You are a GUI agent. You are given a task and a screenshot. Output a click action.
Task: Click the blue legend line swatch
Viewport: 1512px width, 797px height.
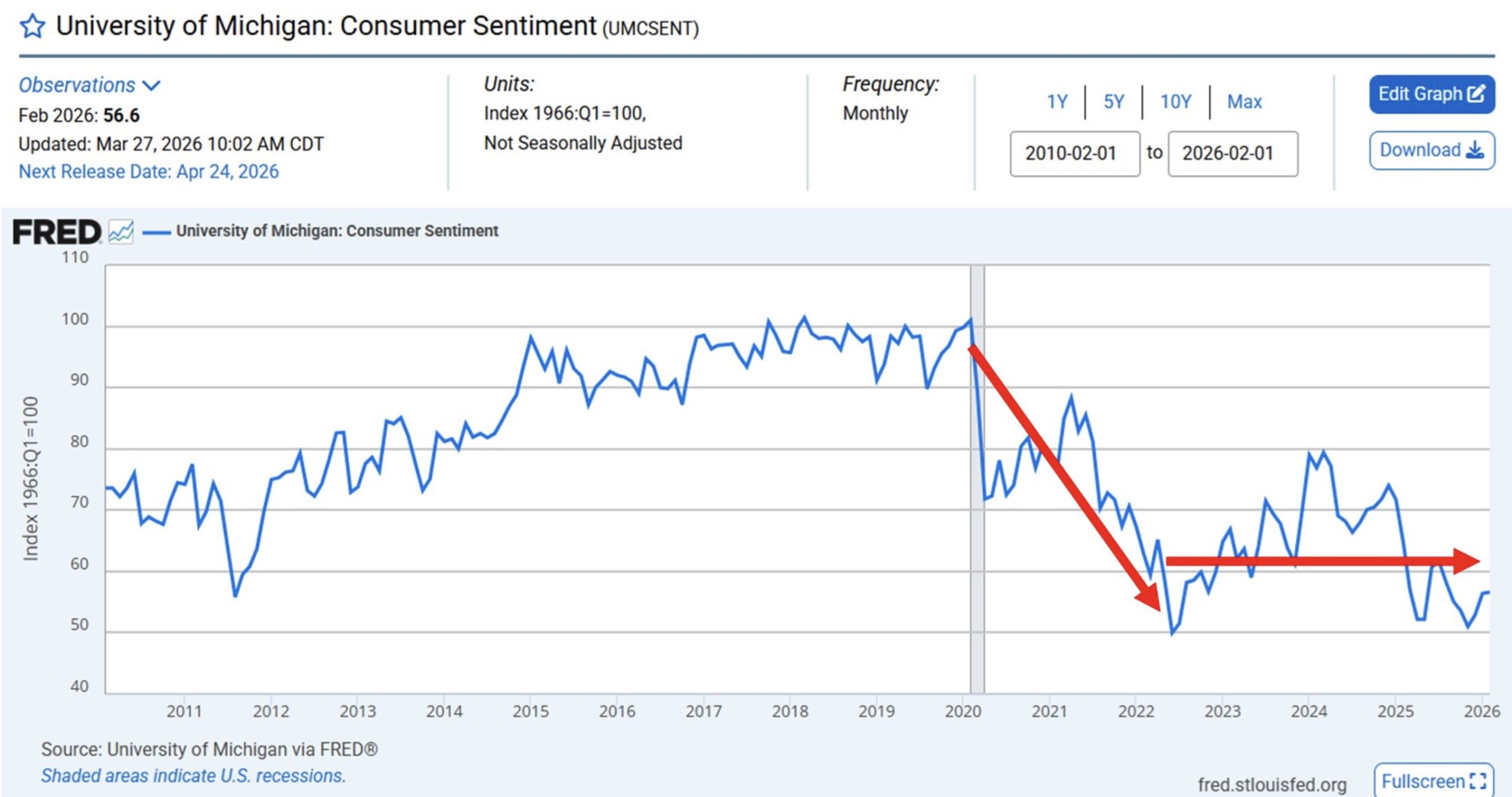point(157,232)
